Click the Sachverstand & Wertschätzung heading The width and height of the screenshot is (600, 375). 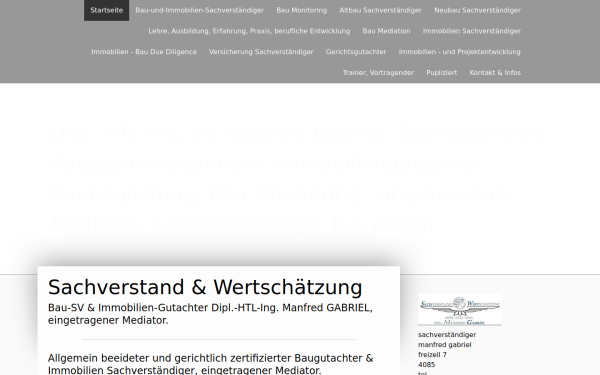pos(205,287)
